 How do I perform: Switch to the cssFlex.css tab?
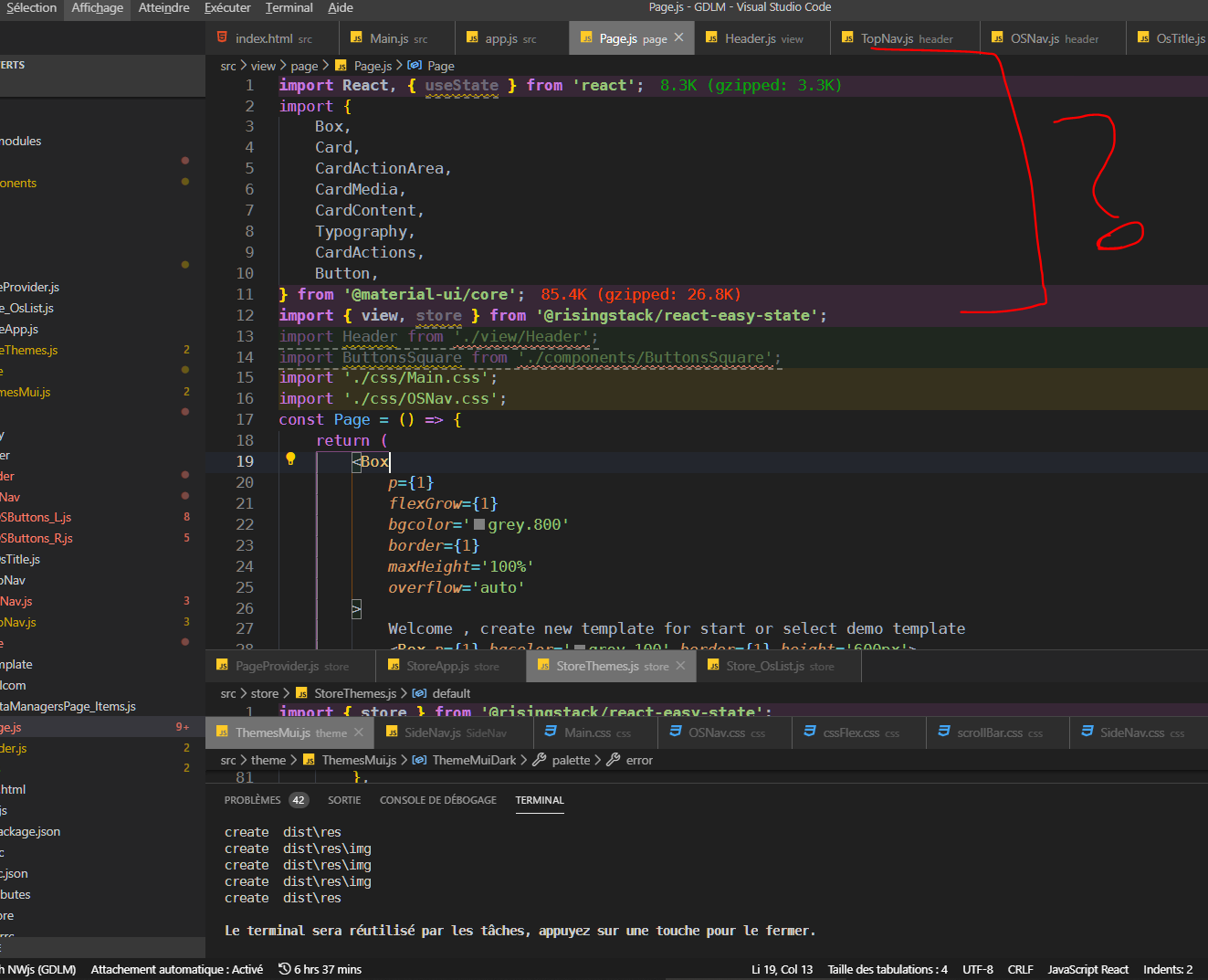pyautogui.click(x=859, y=732)
